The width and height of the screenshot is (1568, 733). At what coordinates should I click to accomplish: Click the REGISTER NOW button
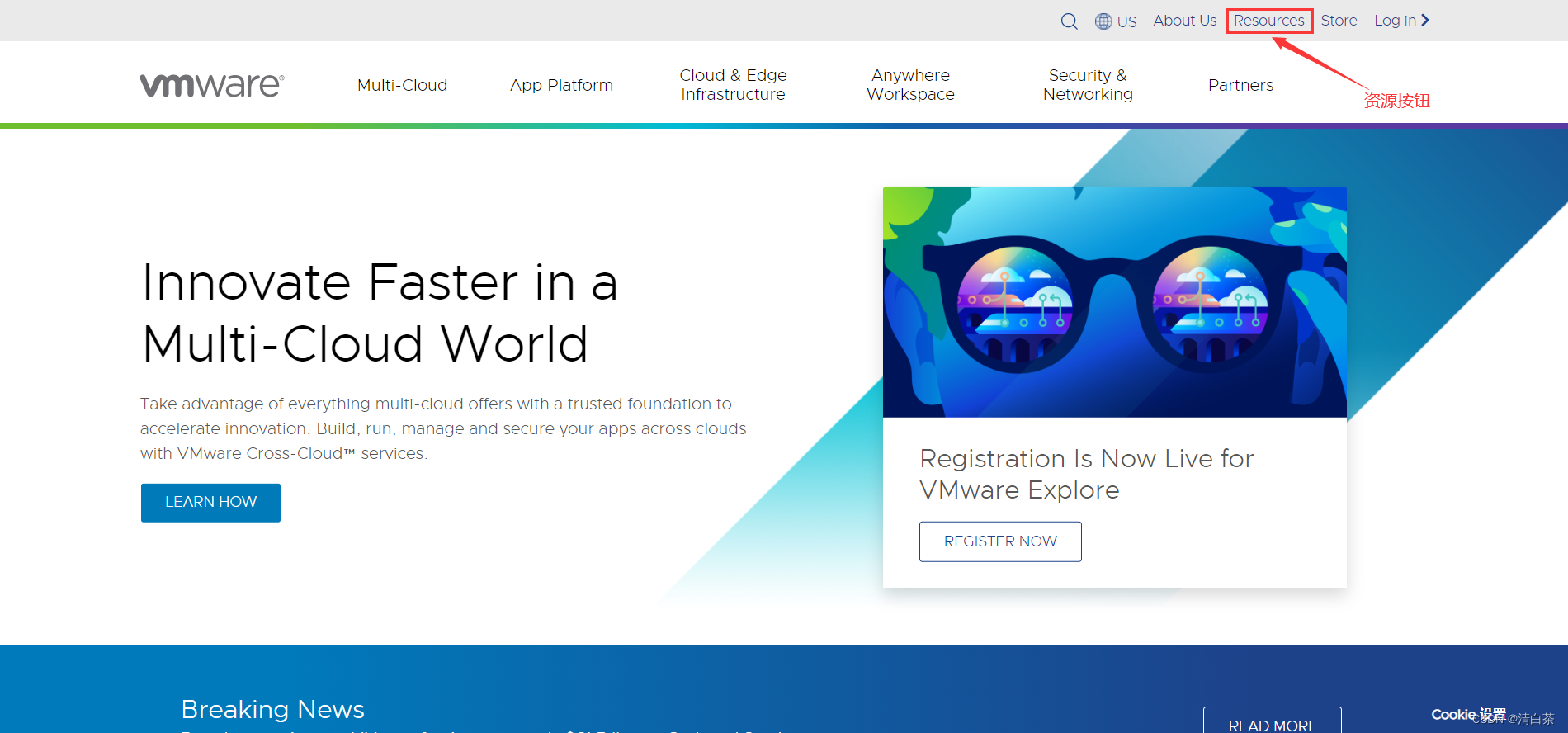click(1000, 541)
